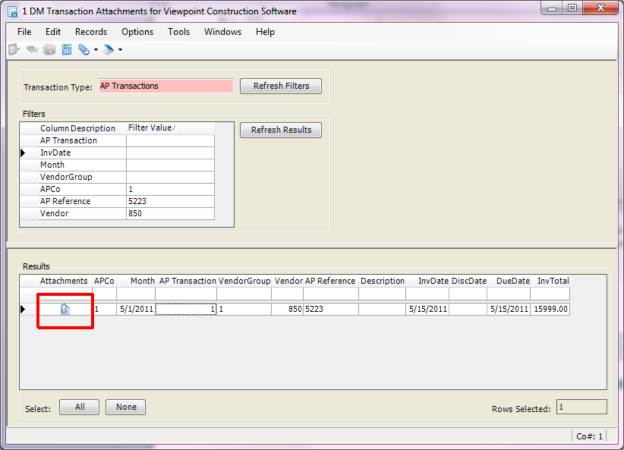Minimize the DM Transaction Attachments window

coord(552,8)
